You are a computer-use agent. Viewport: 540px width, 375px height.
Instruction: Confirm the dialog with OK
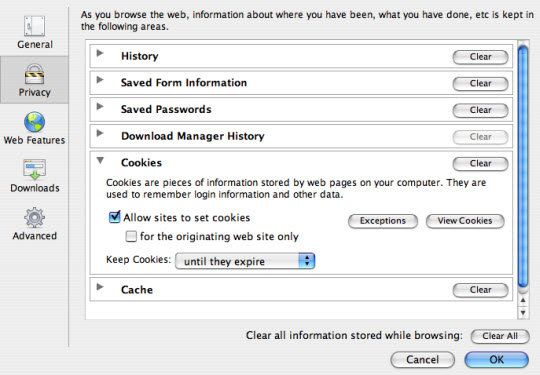click(496, 360)
